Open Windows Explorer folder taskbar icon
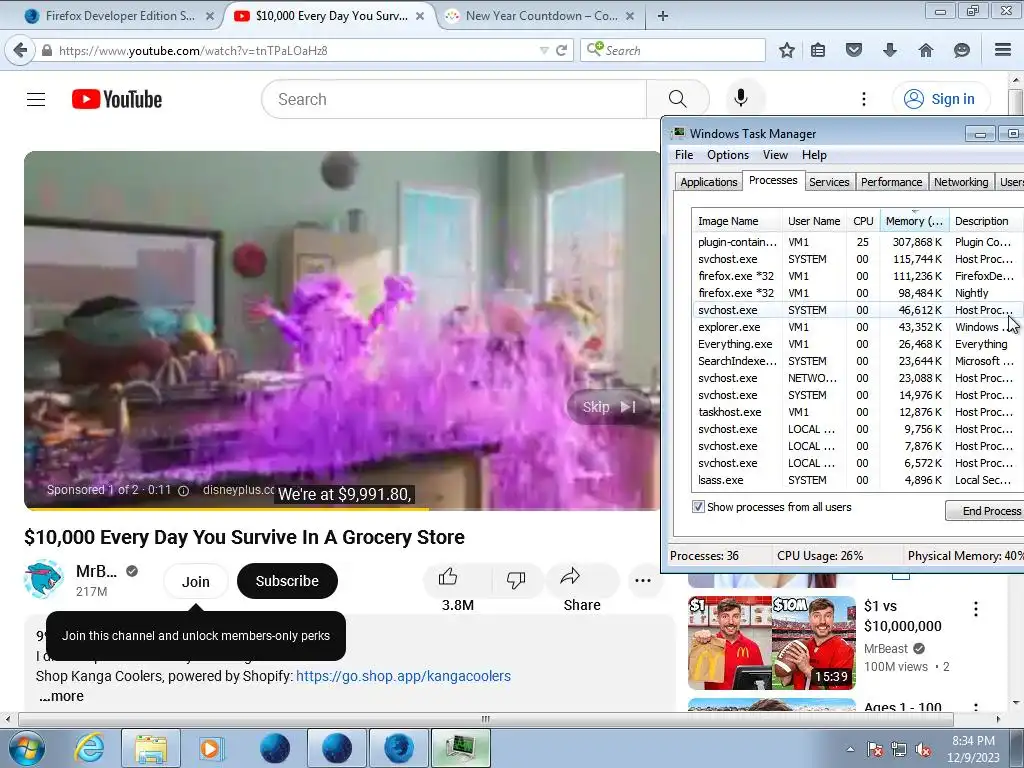Screen dimensions: 1024x768 pos(150,748)
